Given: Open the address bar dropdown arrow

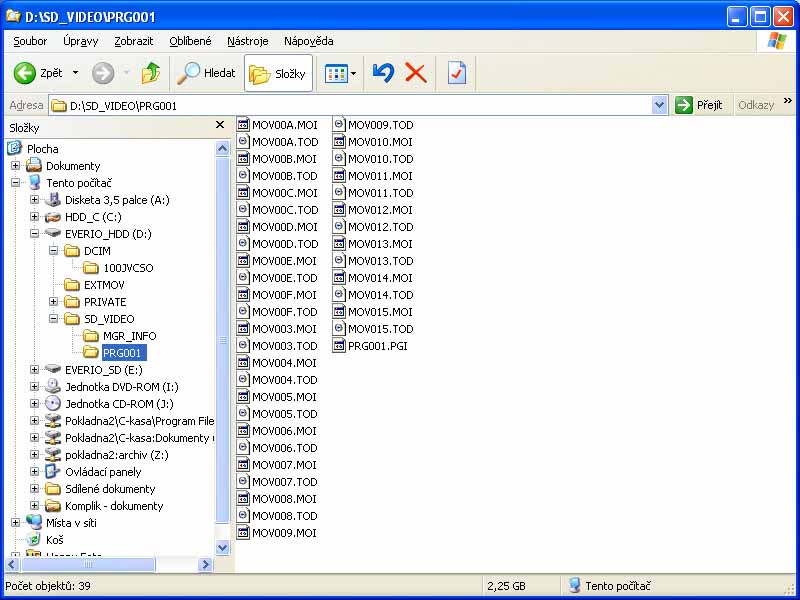Looking at the screenshot, I should 659,105.
